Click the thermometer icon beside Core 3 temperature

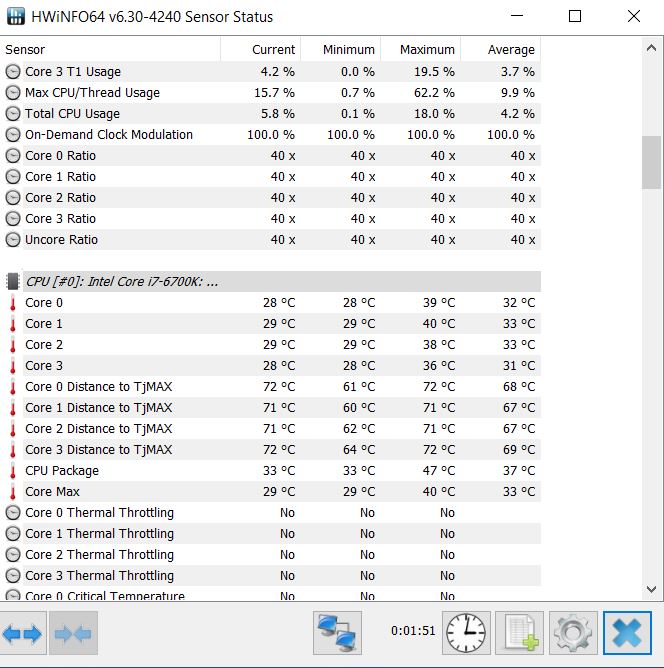[x=13, y=366]
